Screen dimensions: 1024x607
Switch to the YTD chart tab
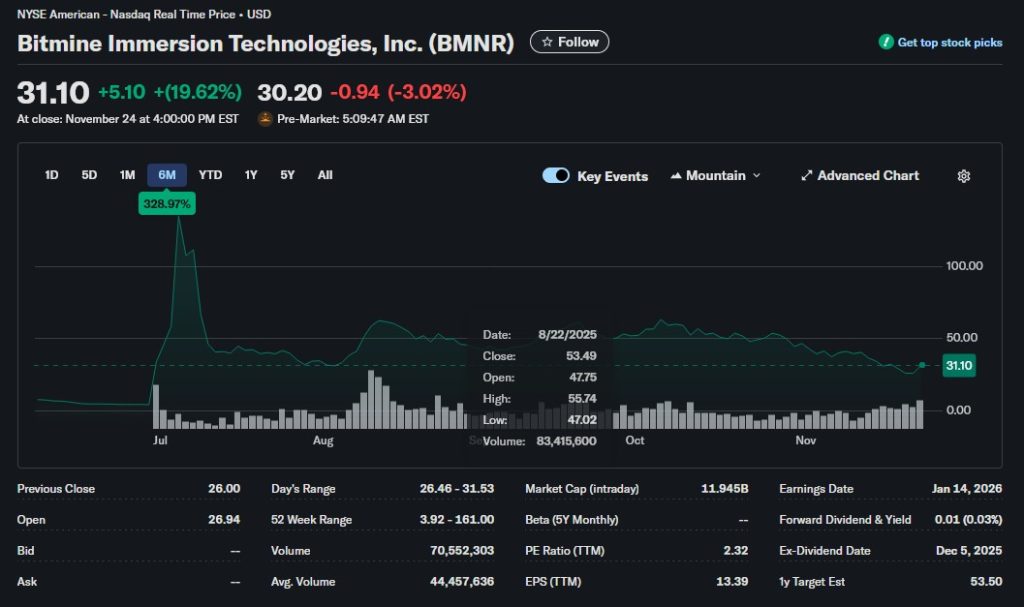(x=210, y=174)
